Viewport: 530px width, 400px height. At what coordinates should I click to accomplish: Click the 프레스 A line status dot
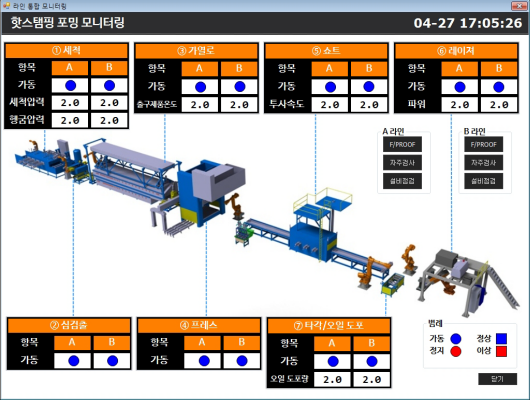click(204, 361)
